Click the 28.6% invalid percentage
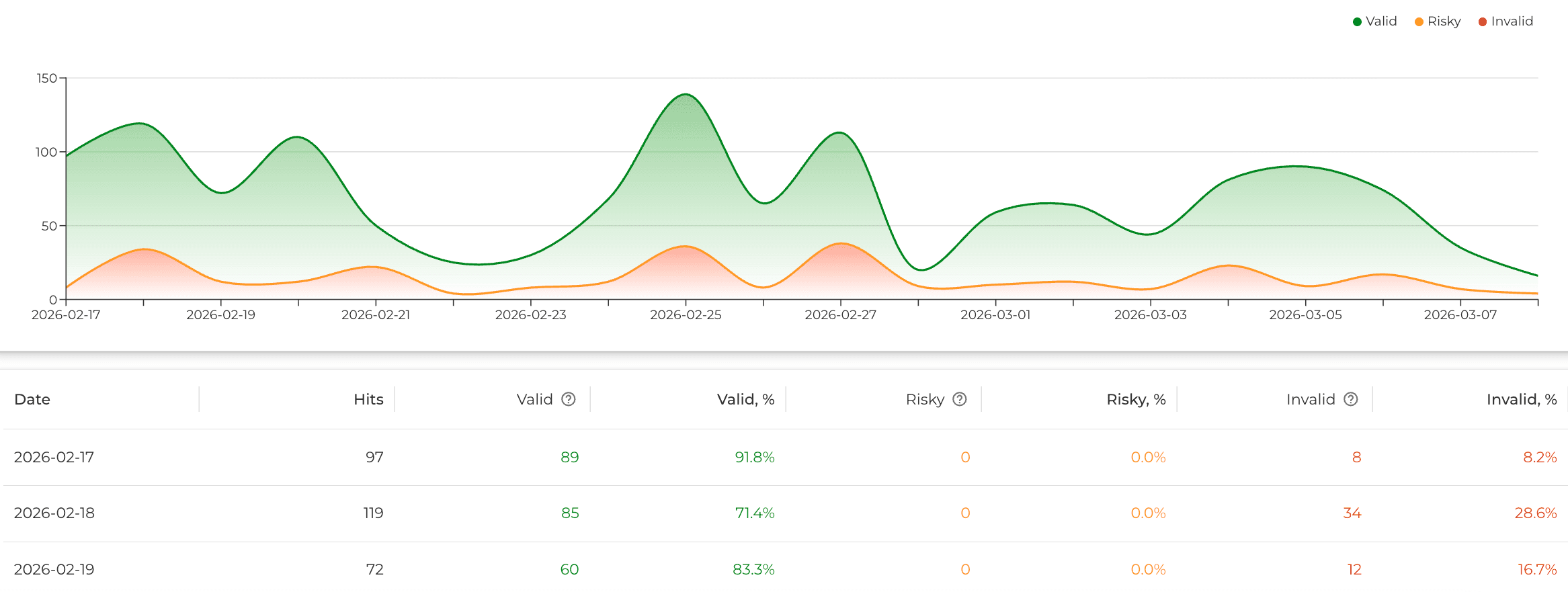The width and height of the screenshot is (1568, 592). pyautogui.click(x=1536, y=513)
